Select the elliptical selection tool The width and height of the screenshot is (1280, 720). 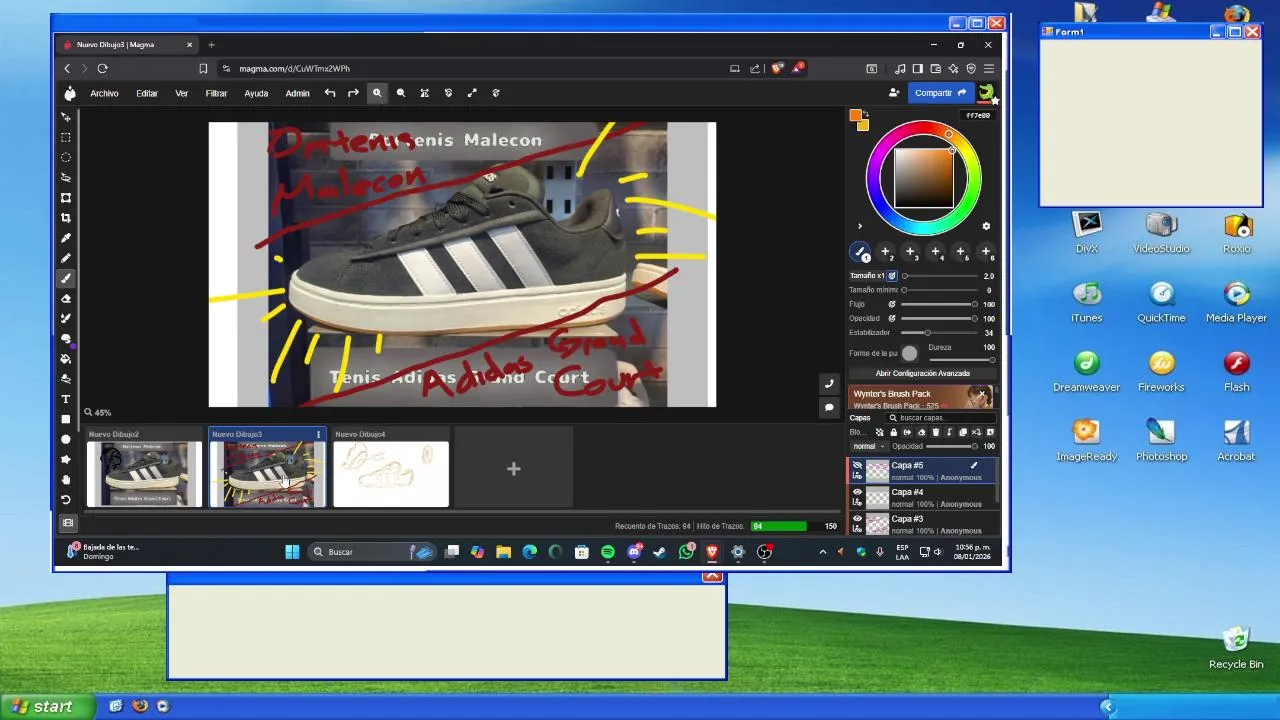66,157
